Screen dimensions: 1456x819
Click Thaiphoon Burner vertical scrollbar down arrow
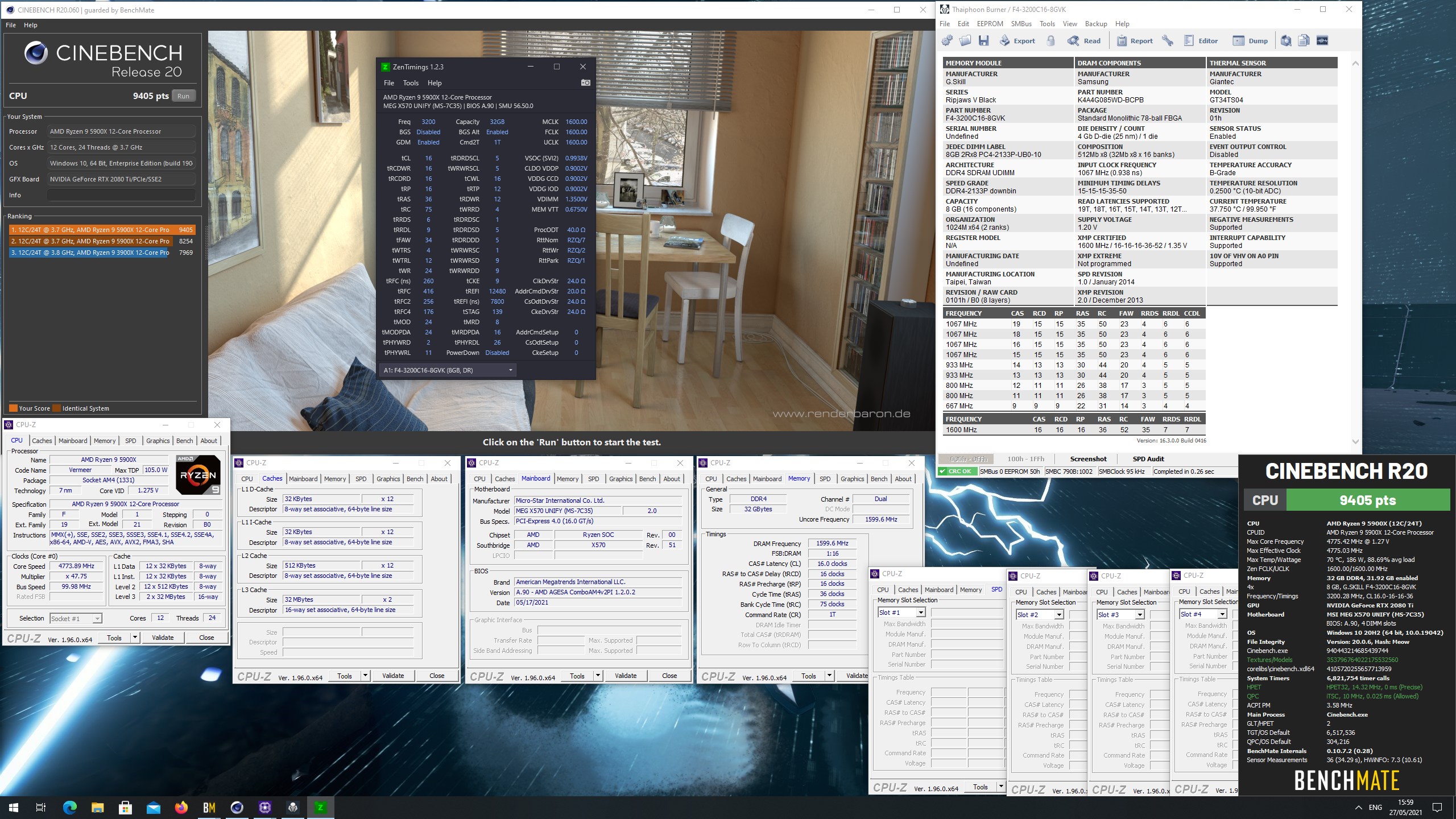click(x=1355, y=441)
